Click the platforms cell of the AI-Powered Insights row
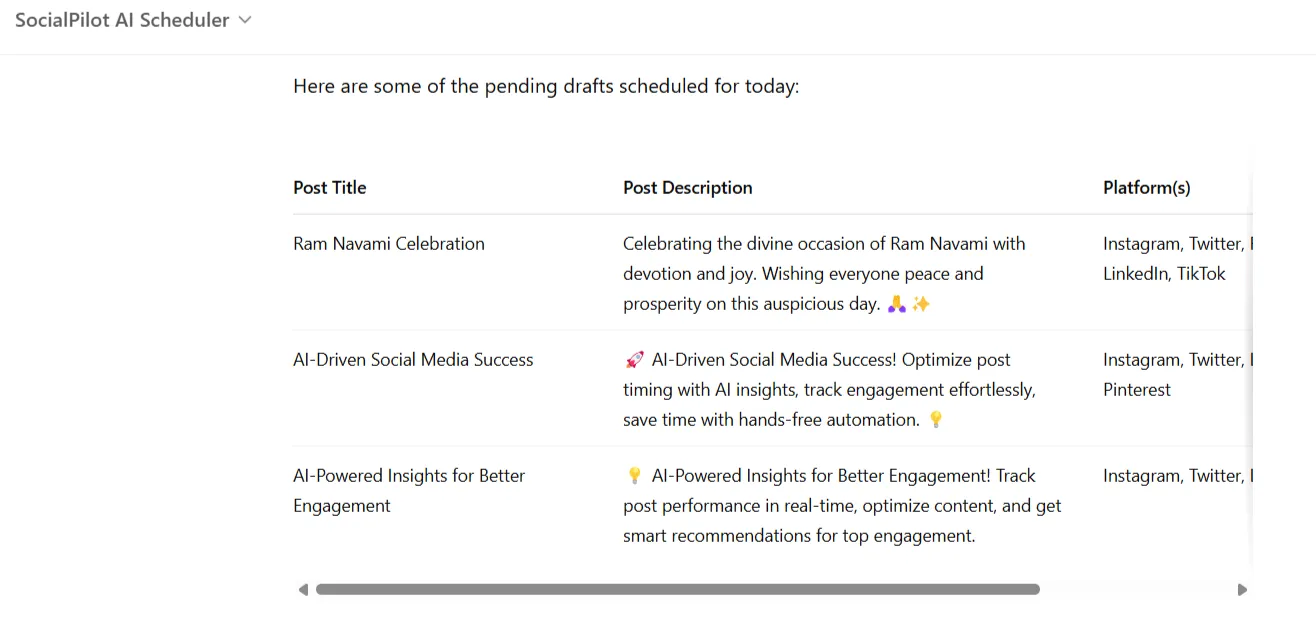The height and width of the screenshot is (642, 1316). [x=1172, y=476]
